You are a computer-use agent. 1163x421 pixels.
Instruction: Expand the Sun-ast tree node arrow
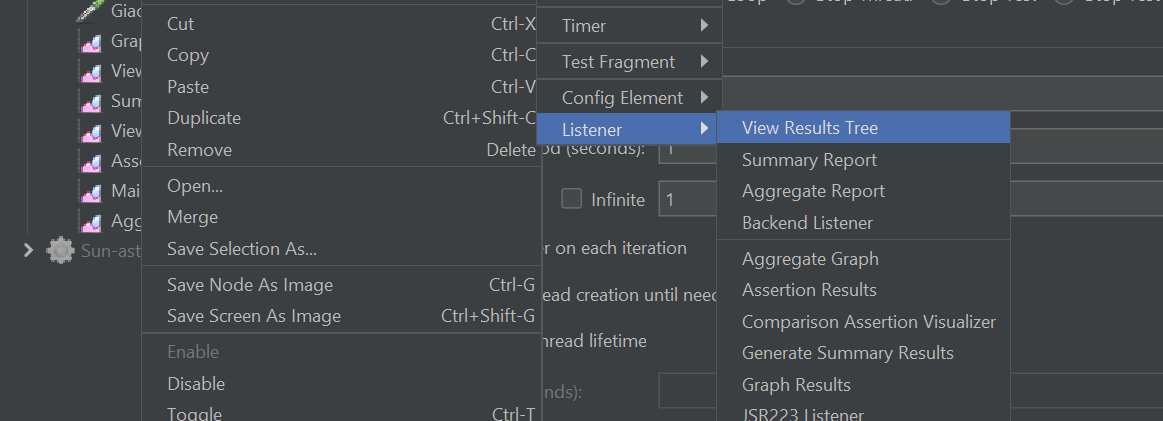(x=28, y=251)
